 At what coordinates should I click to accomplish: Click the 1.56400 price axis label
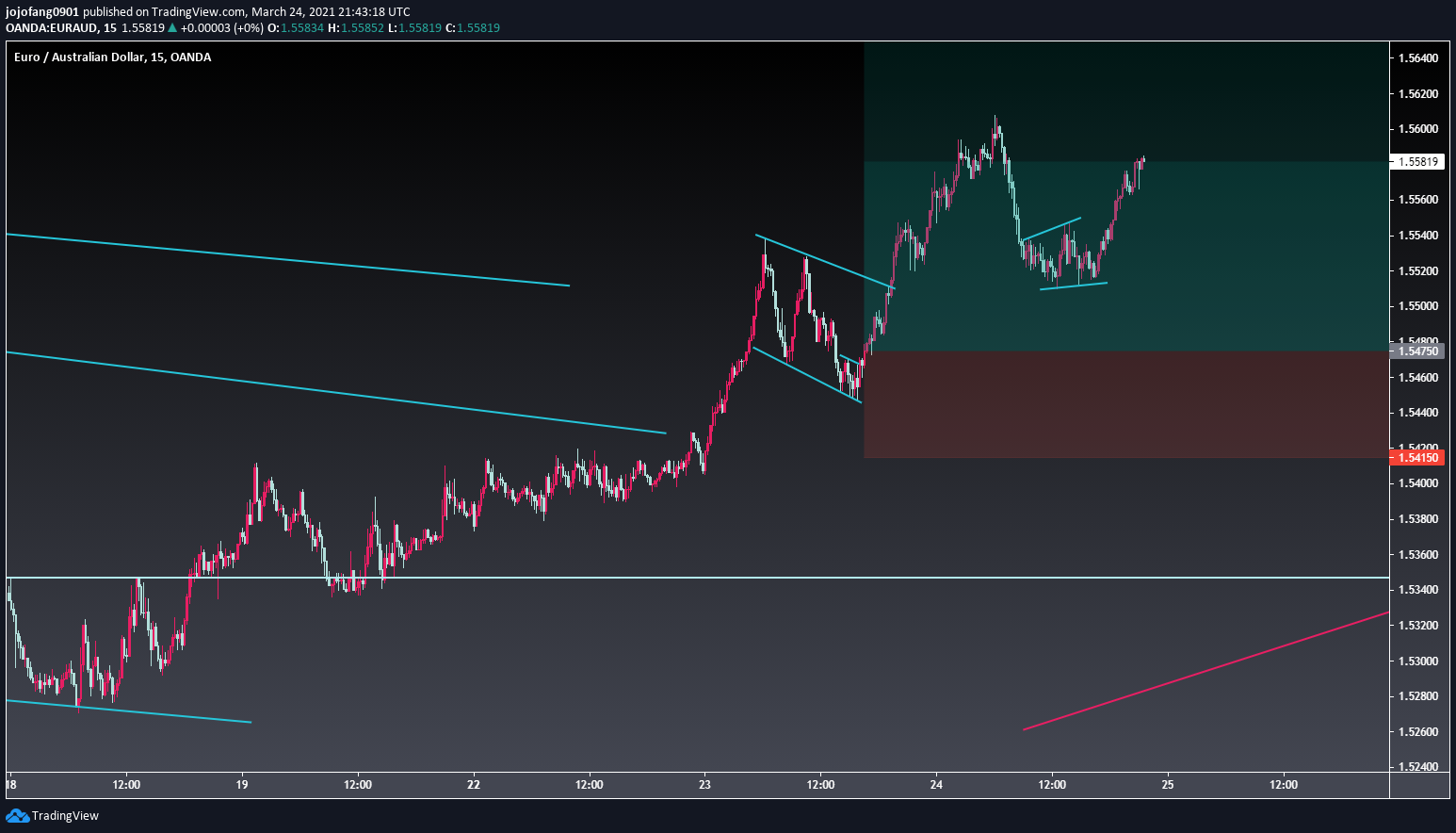(1418, 58)
